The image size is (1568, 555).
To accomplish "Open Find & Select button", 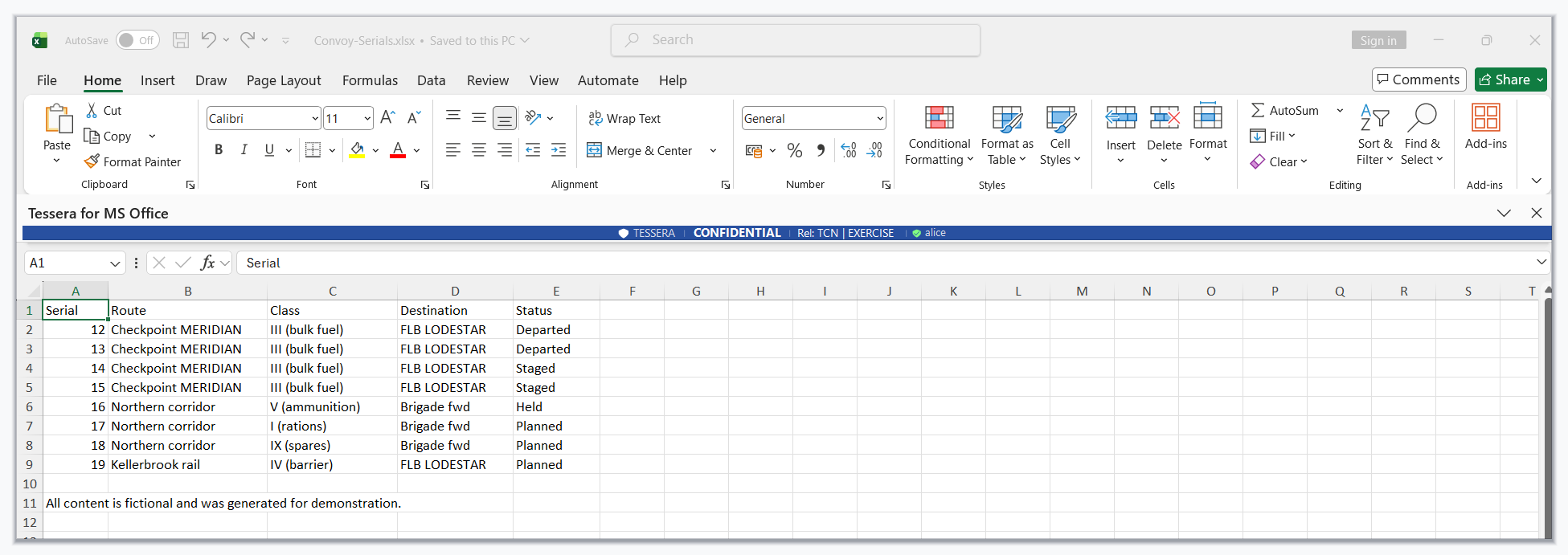I will [x=1422, y=135].
